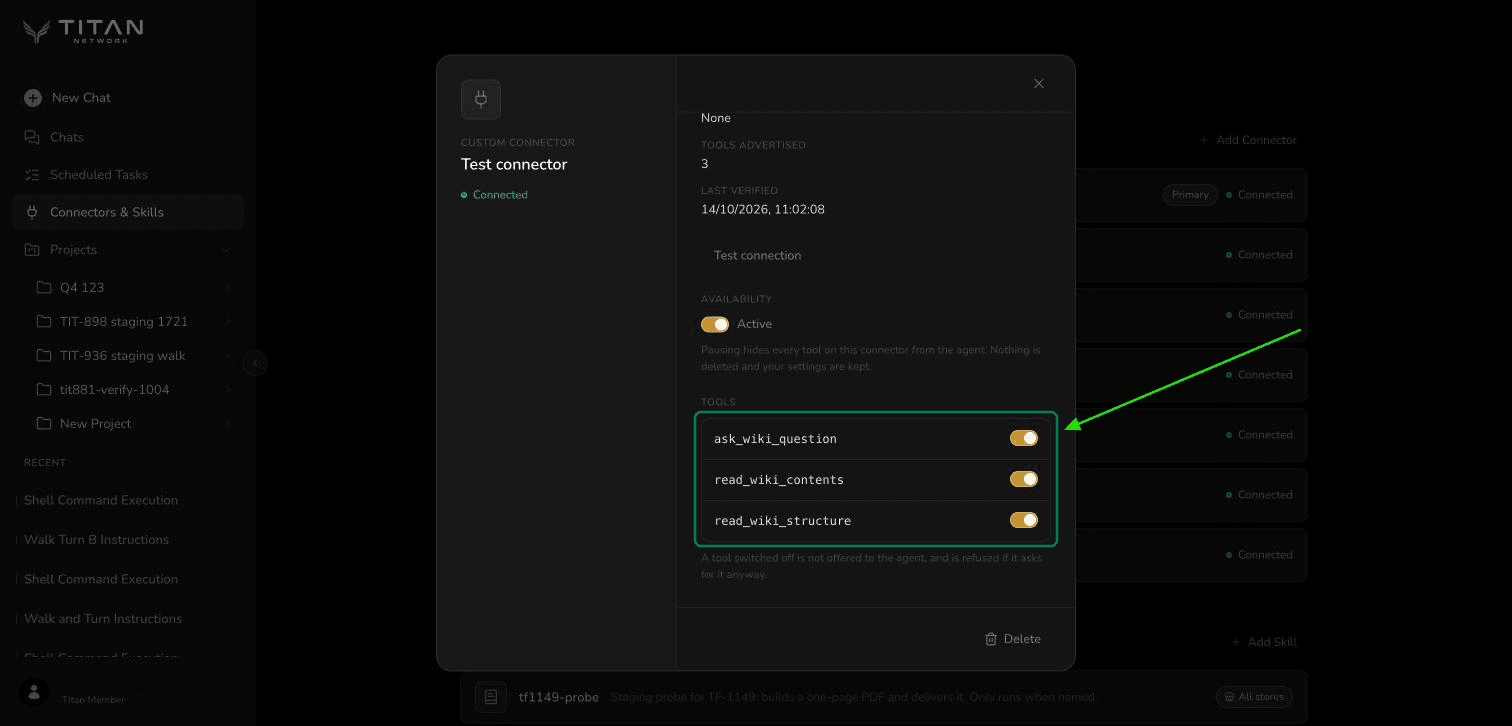Screen dimensions: 1512x726
Task: Click the New Chat plus icon
Action: click(x=33, y=98)
